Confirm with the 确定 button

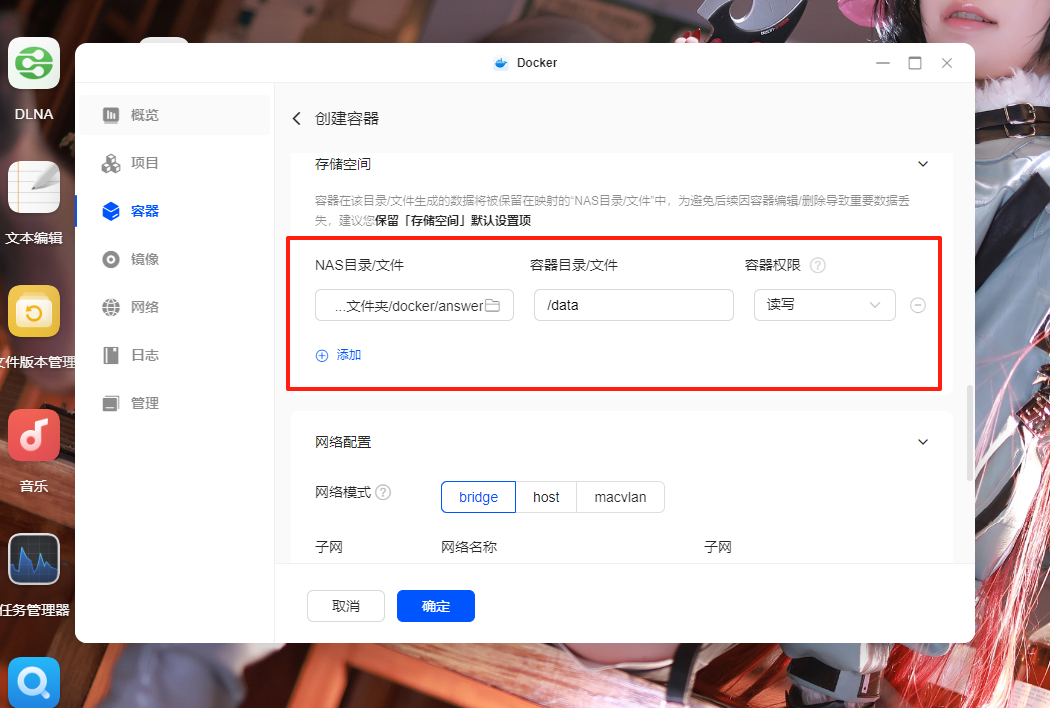click(436, 606)
